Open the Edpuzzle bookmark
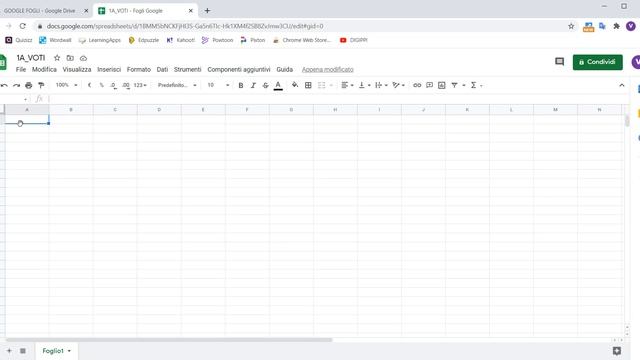640x360 pixels. tap(144, 40)
